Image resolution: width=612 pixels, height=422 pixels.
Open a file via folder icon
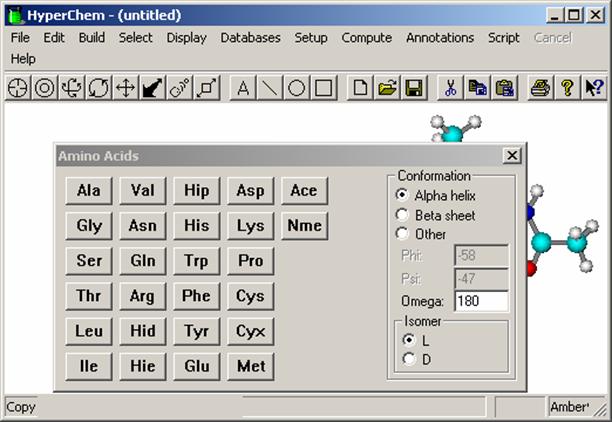point(387,88)
